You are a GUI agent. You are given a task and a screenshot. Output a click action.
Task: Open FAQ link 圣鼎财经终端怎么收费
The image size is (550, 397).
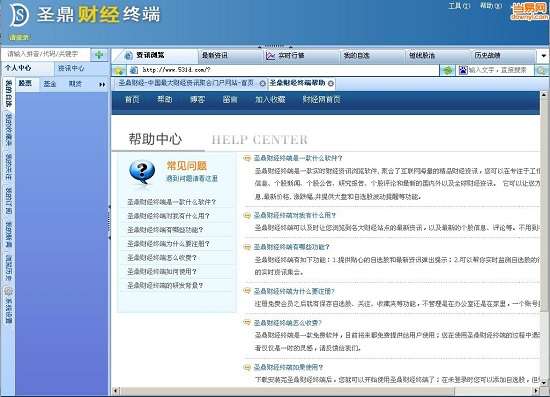pos(162,258)
